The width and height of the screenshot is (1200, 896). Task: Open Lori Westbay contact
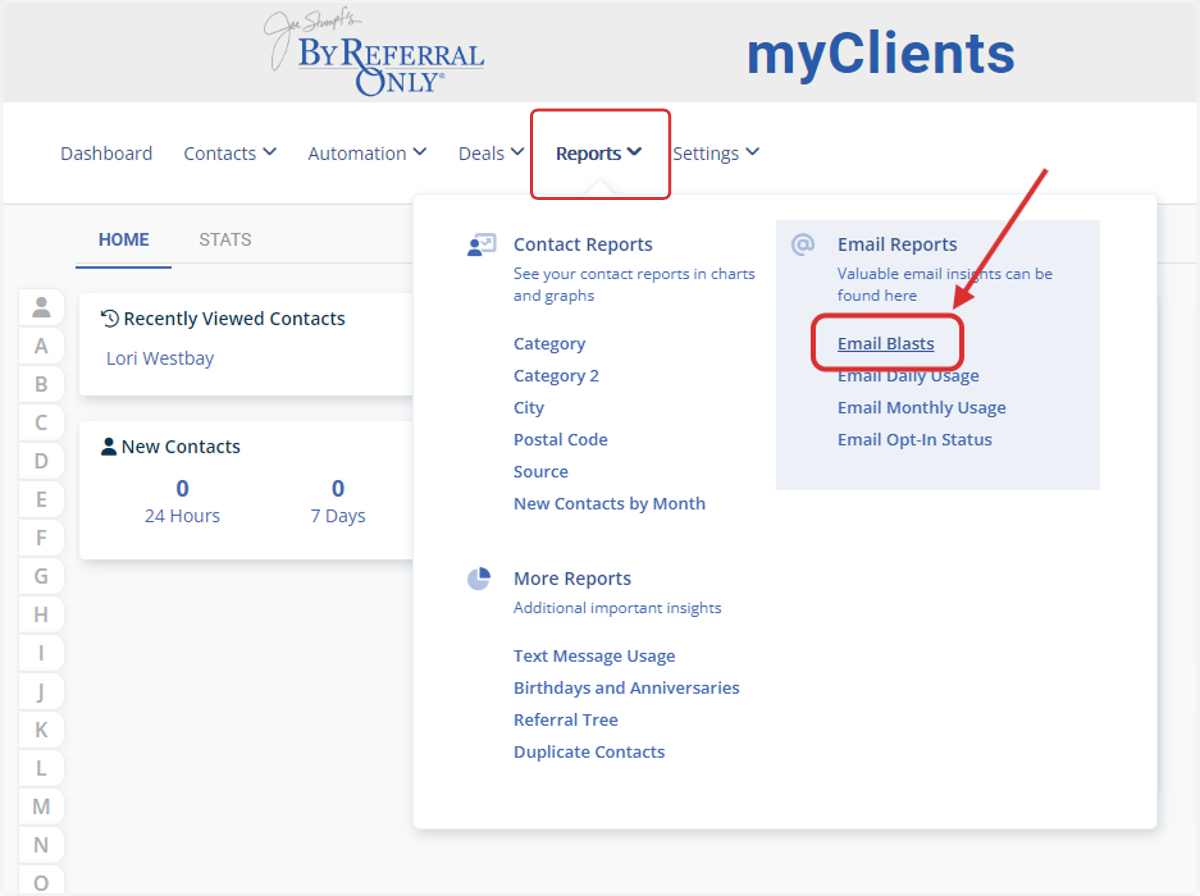coord(160,358)
